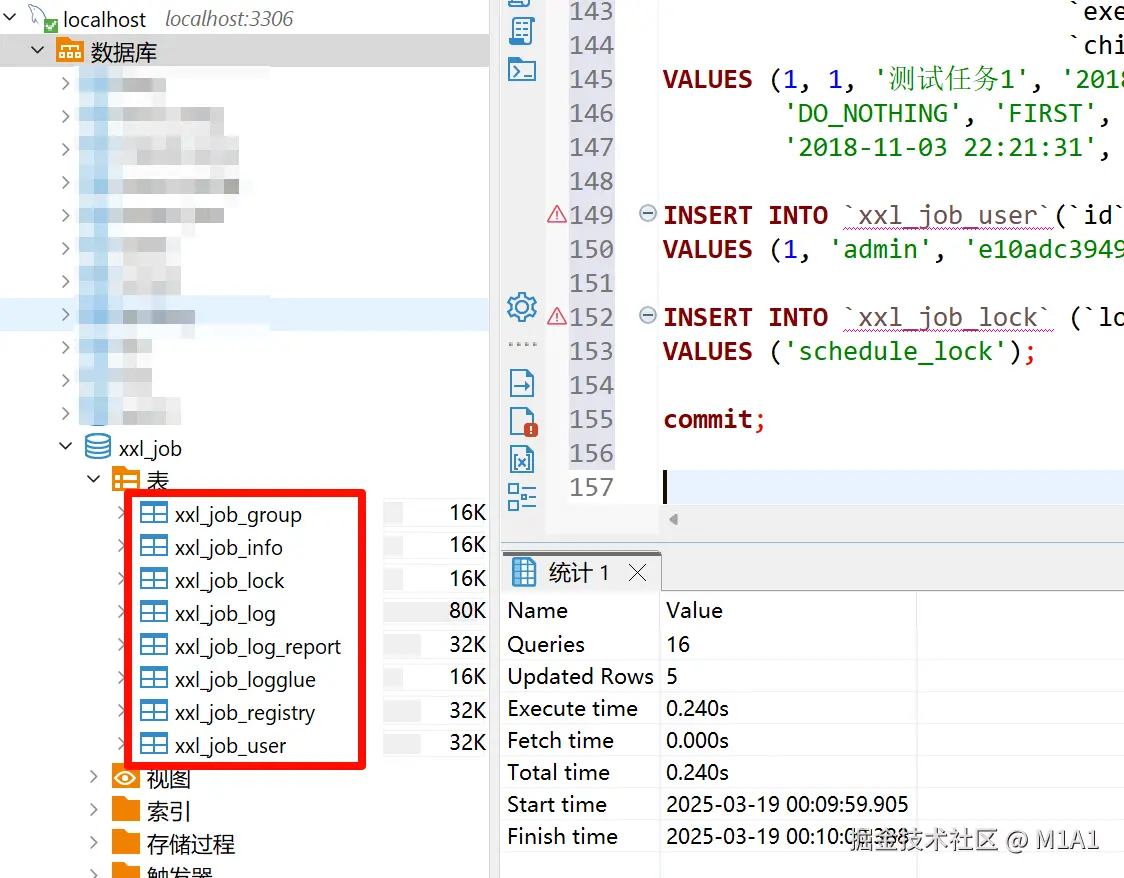Click the panels layout list icon
Screen dimensions: 1124x878
tap(522, 497)
